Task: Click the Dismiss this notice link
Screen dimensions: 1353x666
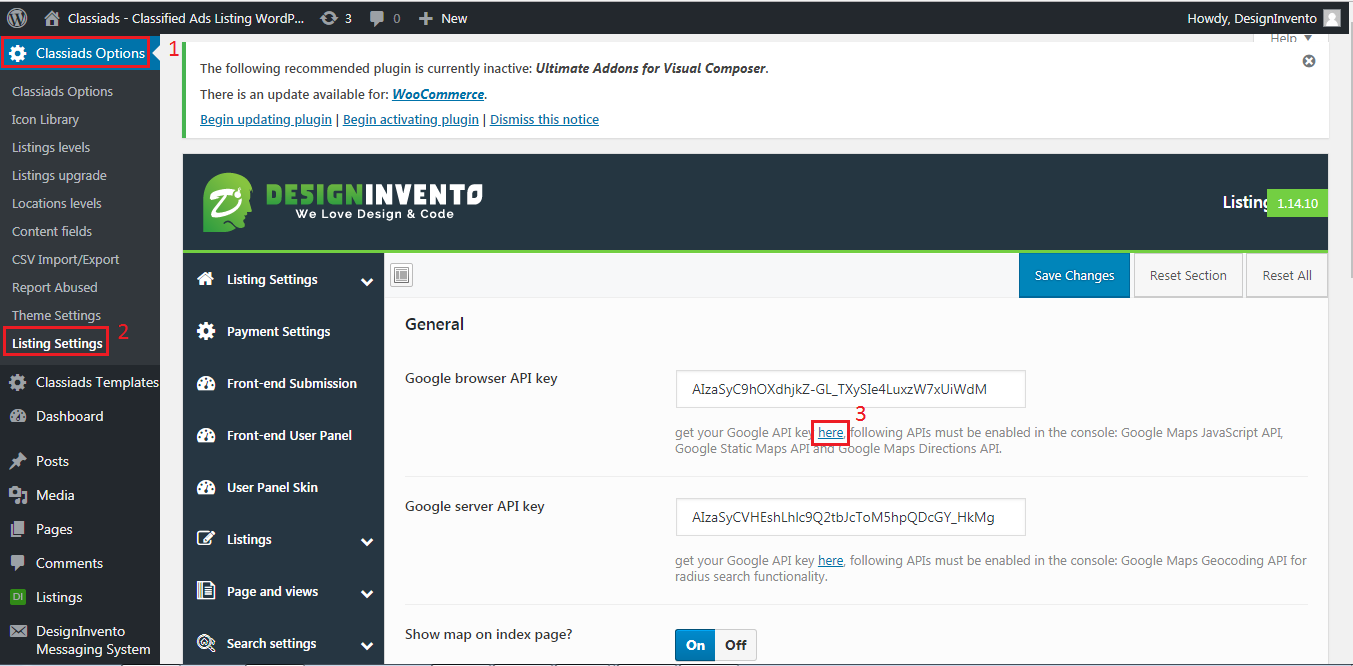Action: tap(544, 119)
